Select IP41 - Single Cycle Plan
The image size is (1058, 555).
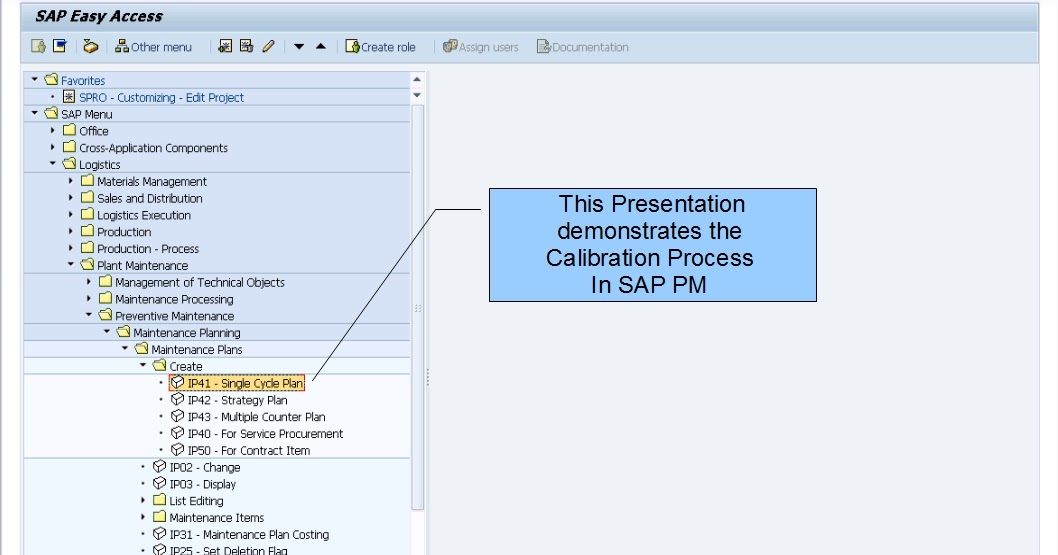[x=246, y=383]
